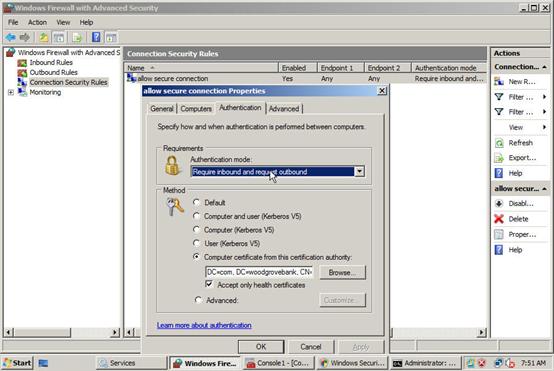Screen dimensions: 554x371
Task: Click the Refresh action
Action: click(520, 143)
